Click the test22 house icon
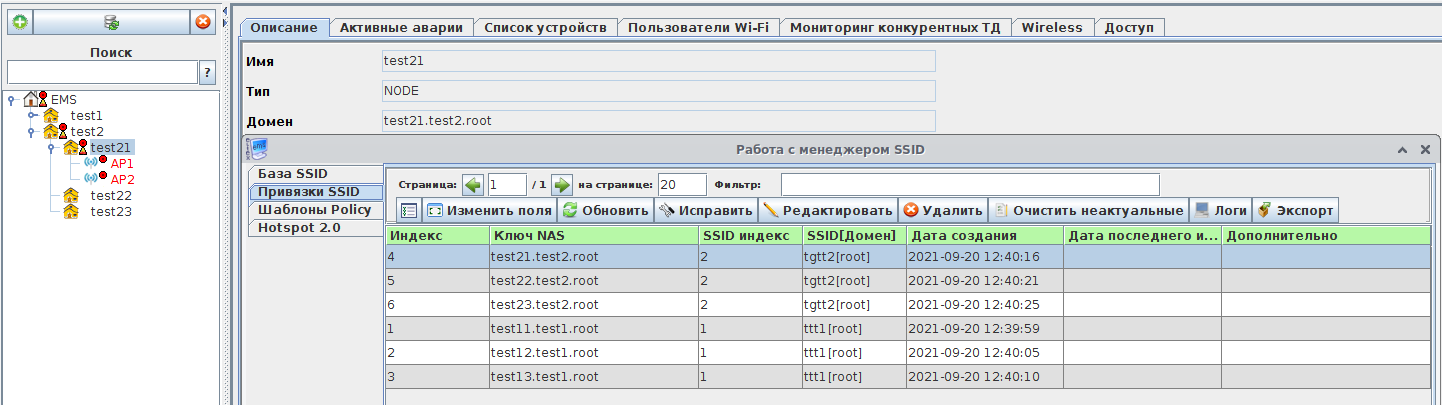 tap(71, 195)
